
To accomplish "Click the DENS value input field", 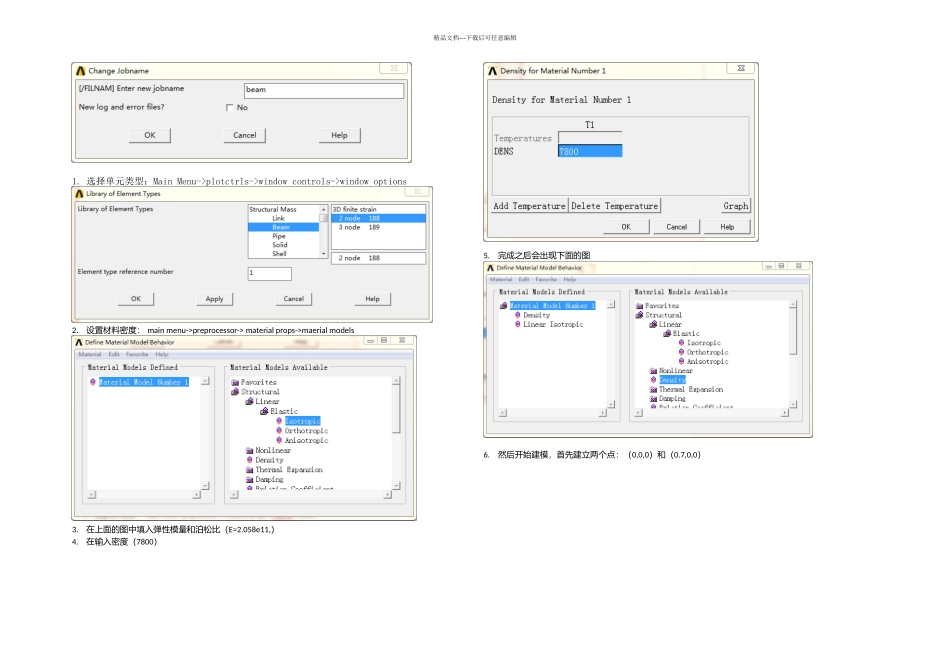I will 590,151.
